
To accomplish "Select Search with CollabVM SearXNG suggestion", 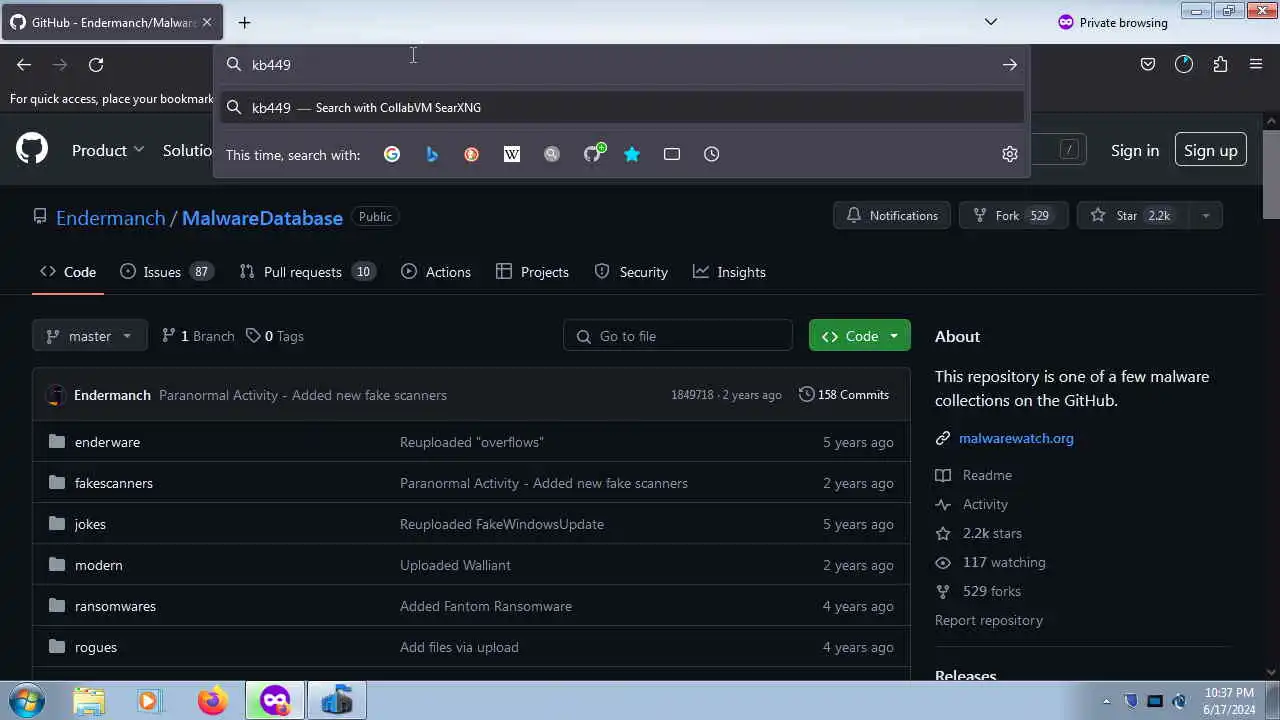I will (x=622, y=107).
